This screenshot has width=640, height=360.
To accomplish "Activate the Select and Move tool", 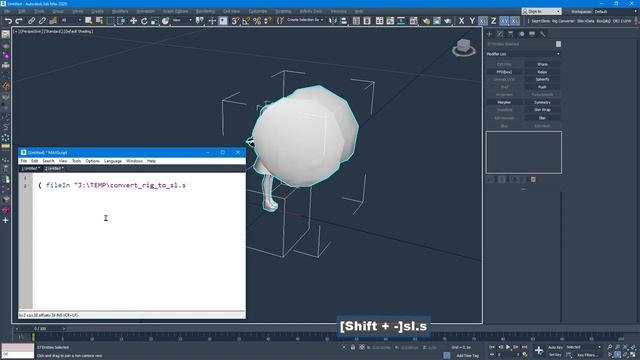I will [133, 21].
